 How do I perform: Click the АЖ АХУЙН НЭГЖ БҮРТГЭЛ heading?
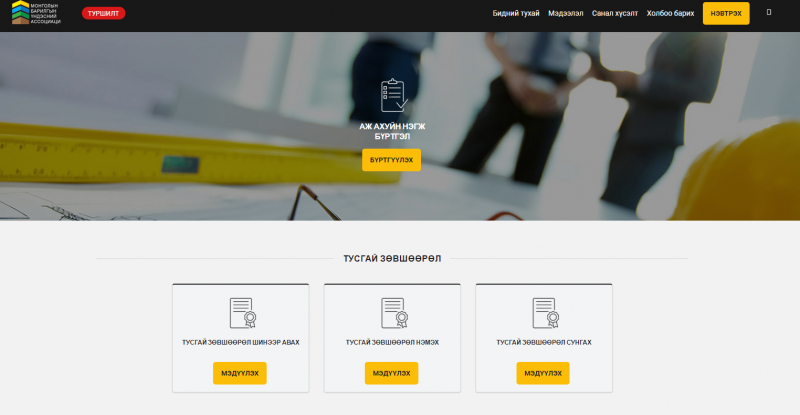click(392, 132)
